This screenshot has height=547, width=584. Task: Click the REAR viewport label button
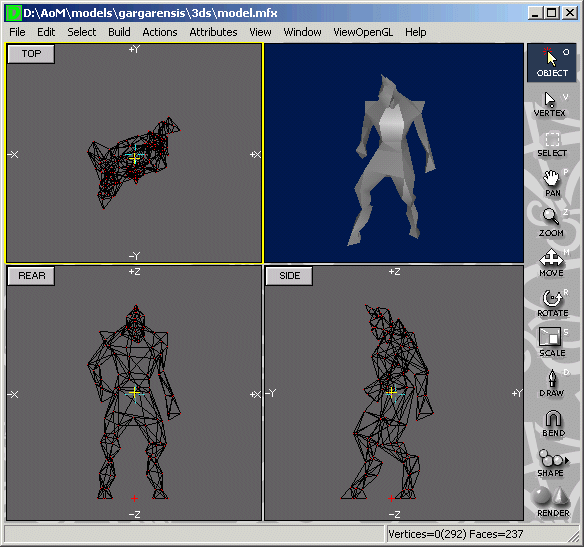(31, 276)
